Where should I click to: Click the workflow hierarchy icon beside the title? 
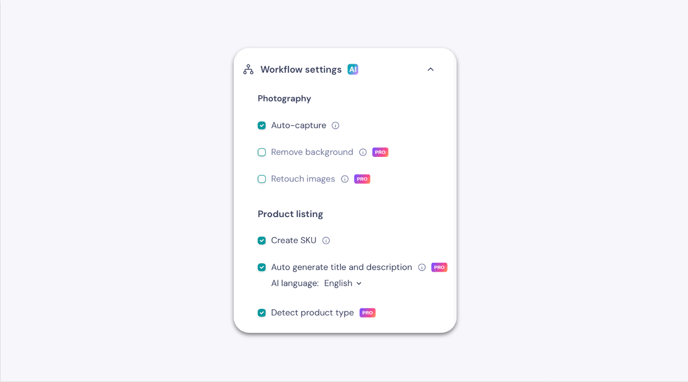[x=248, y=69]
